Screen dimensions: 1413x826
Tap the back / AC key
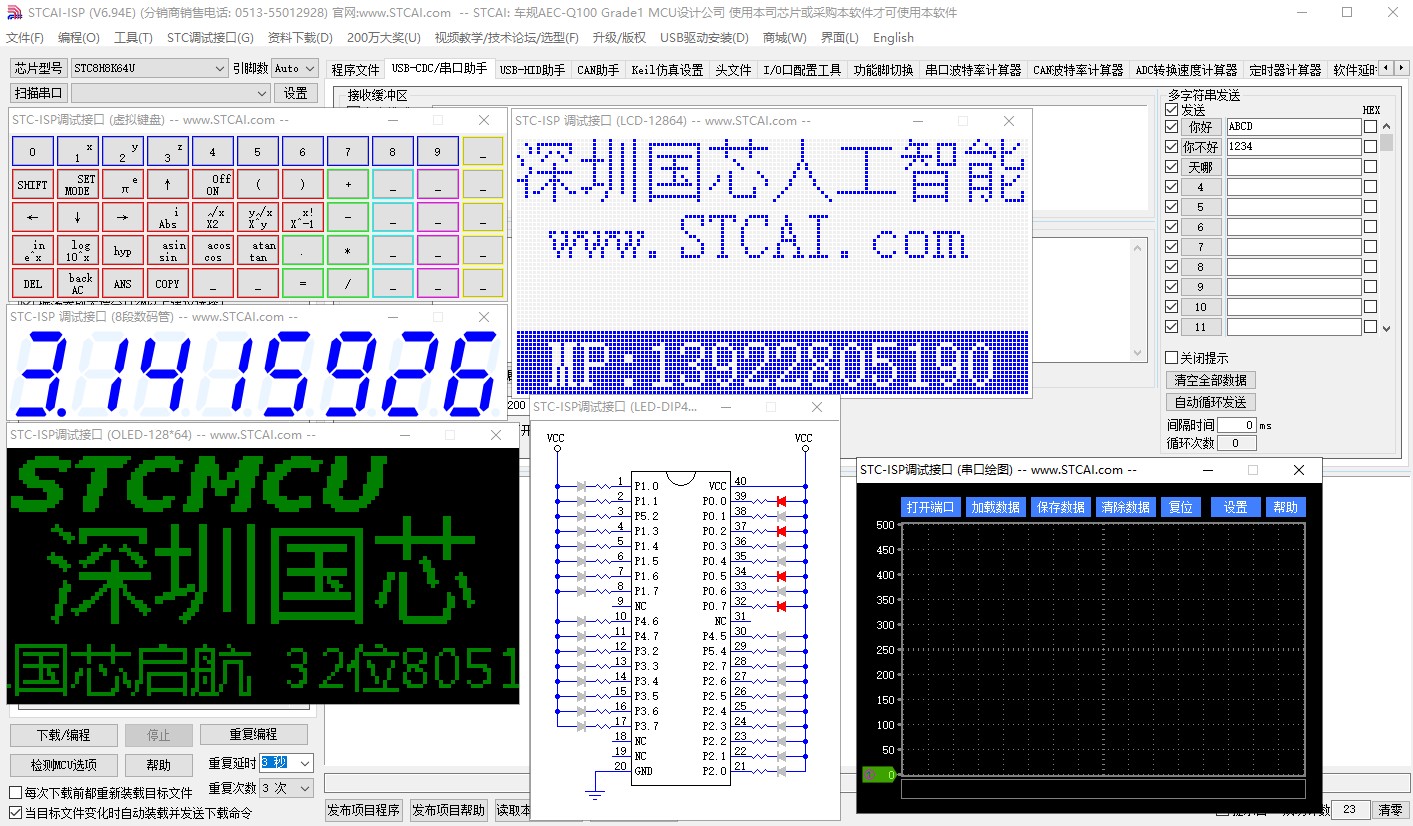click(x=77, y=284)
